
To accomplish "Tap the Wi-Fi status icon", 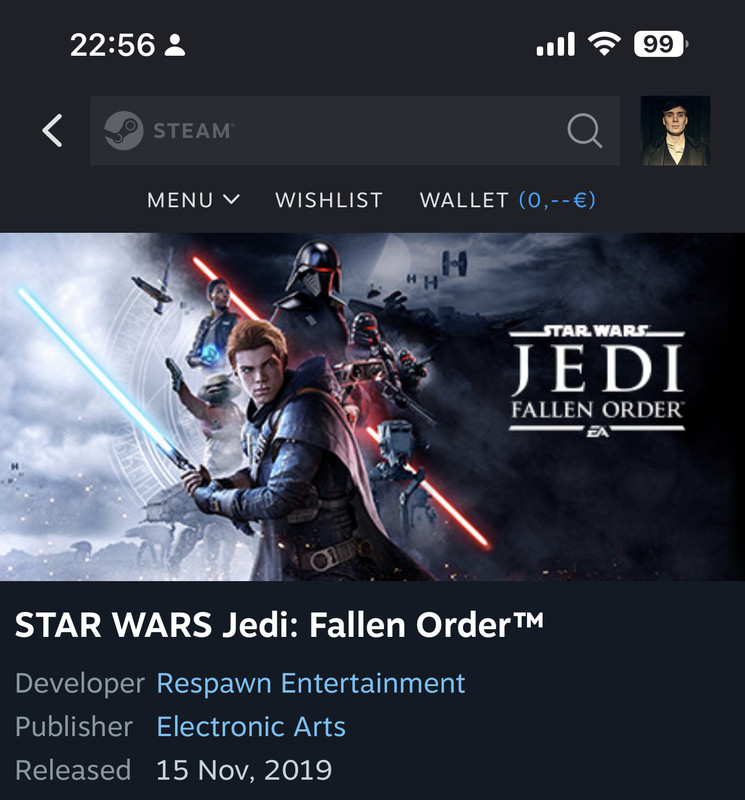I will coord(604,44).
